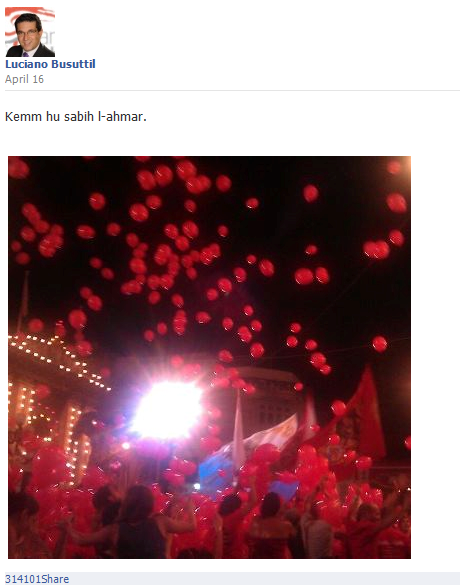Viewport: 460px width, 587px height.
Task: Click the bright spotlight in the photo
Action: tap(167, 410)
